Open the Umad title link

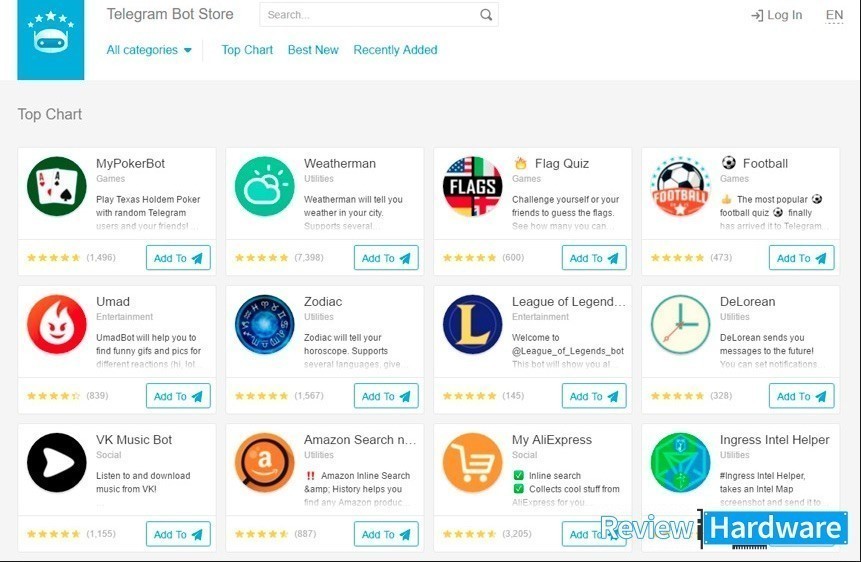(x=113, y=302)
